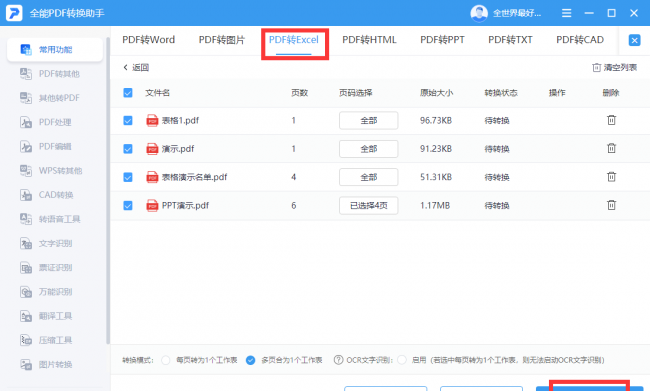Delete 表格1.pdf with its trash icon
This screenshot has width=650, height=391.
pyautogui.click(x=611, y=120)
